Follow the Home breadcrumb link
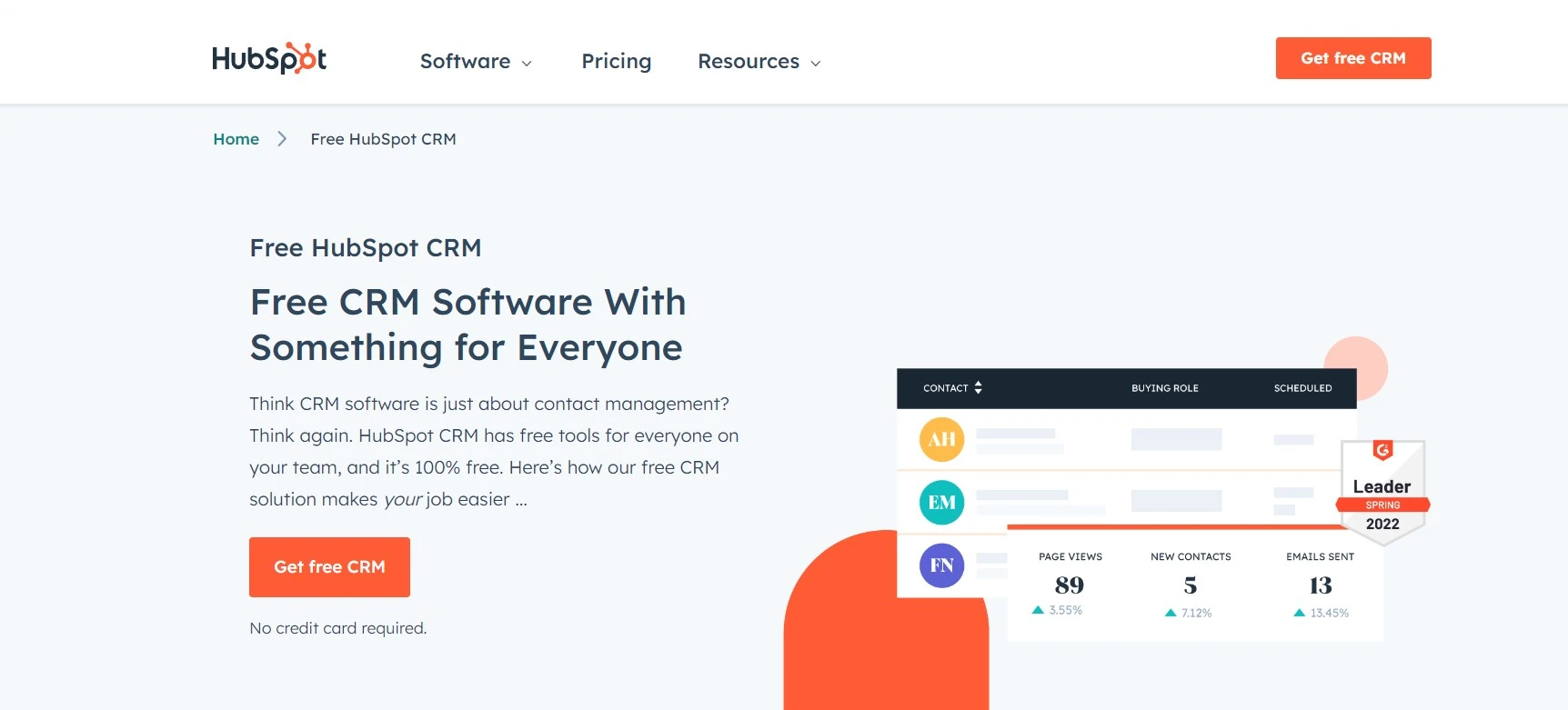1568x710 pixels. (236, 139)
